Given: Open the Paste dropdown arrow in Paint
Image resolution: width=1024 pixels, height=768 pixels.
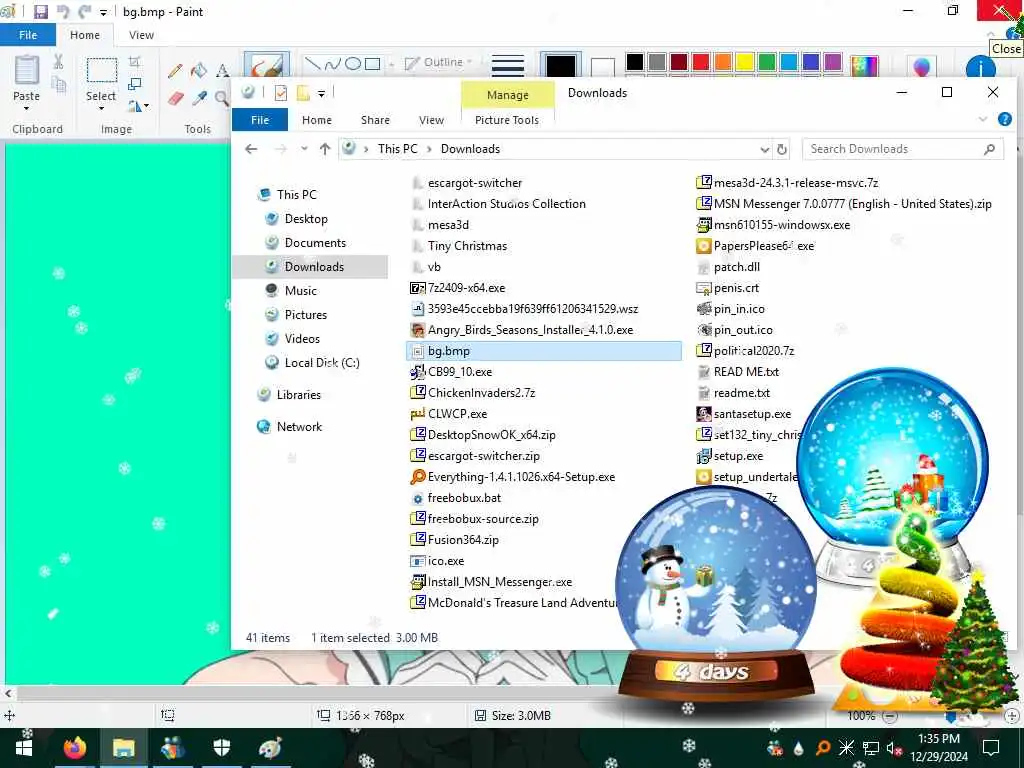Looking at the screenshot, I should click(x=26, y=108).
